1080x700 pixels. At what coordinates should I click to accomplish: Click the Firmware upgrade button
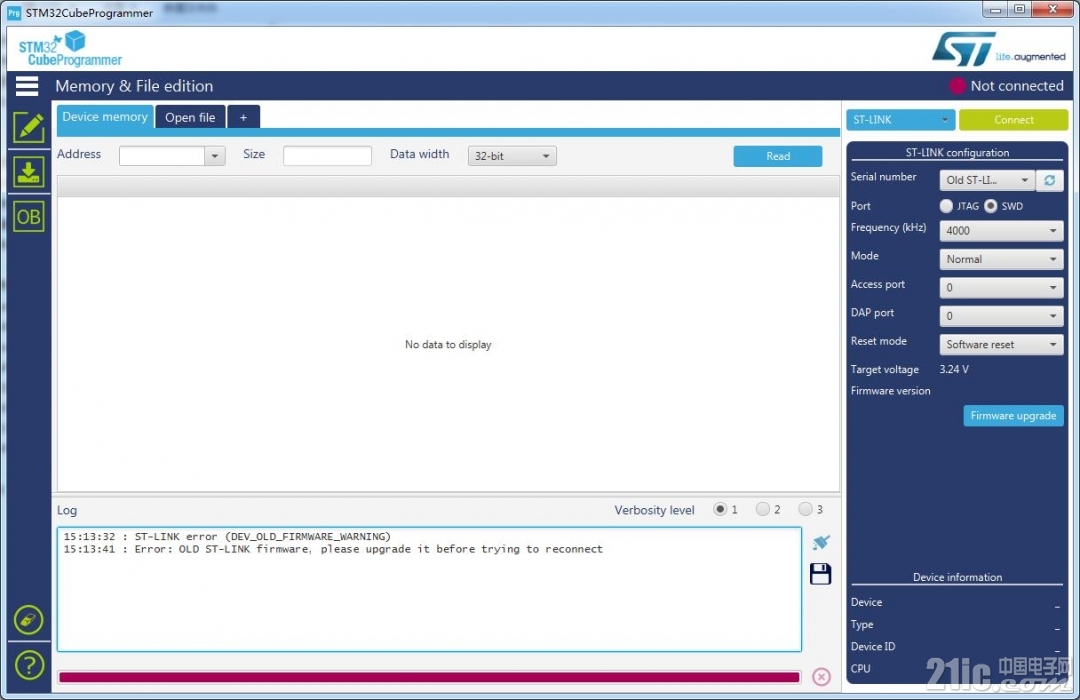point(1013,415)
